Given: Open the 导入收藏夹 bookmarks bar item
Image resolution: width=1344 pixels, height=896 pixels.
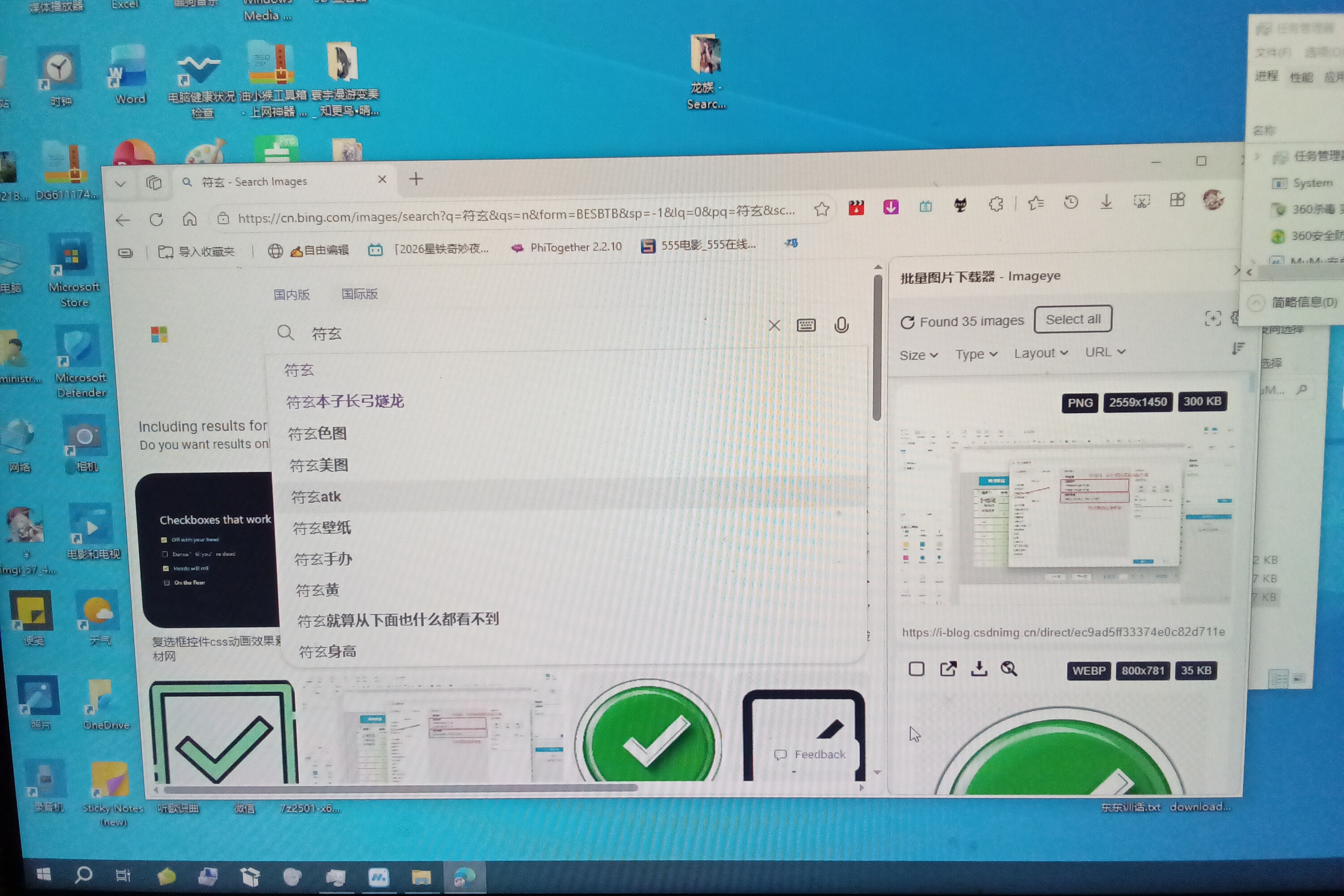Looking at the screenshot, I should [197, 252].
